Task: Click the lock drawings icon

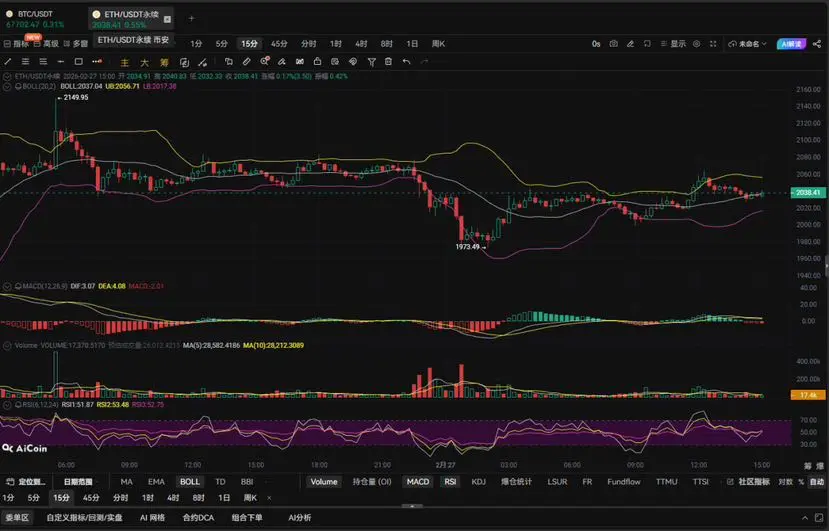Action: click(317, 62)
